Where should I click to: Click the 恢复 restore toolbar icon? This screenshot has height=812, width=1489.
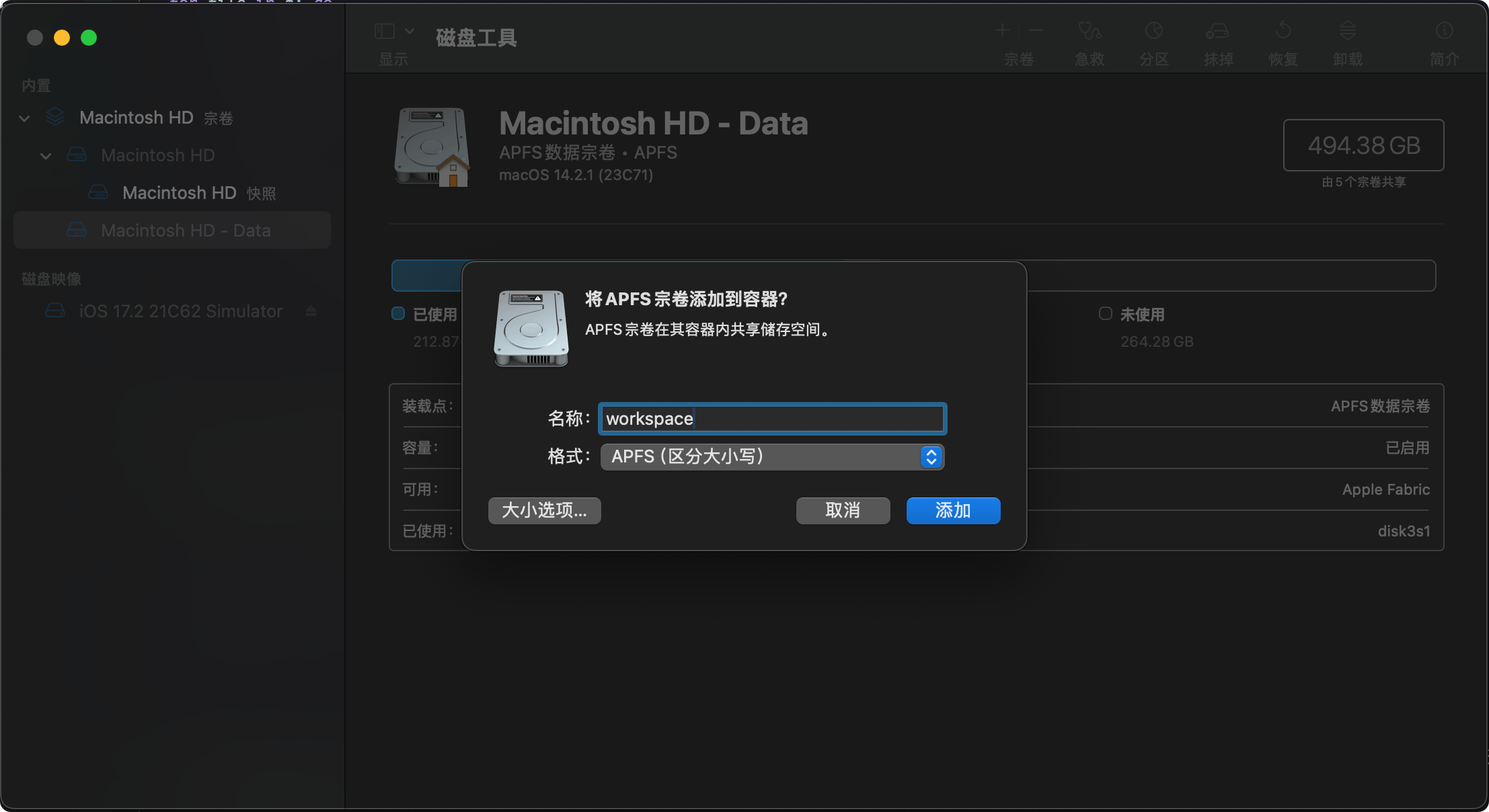1283,31
